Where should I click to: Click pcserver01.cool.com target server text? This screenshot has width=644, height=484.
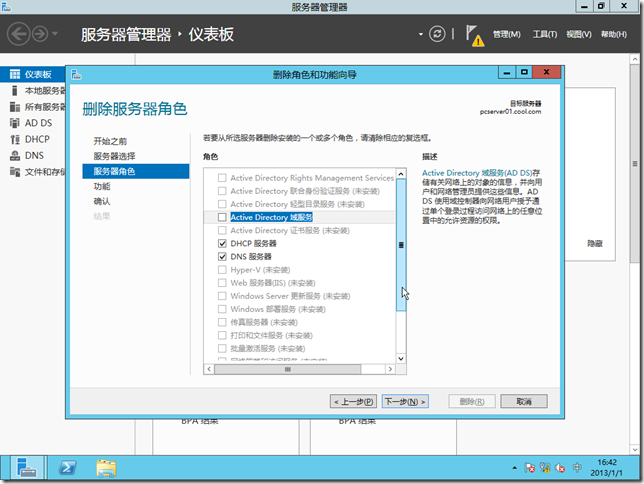click(511, 111)
